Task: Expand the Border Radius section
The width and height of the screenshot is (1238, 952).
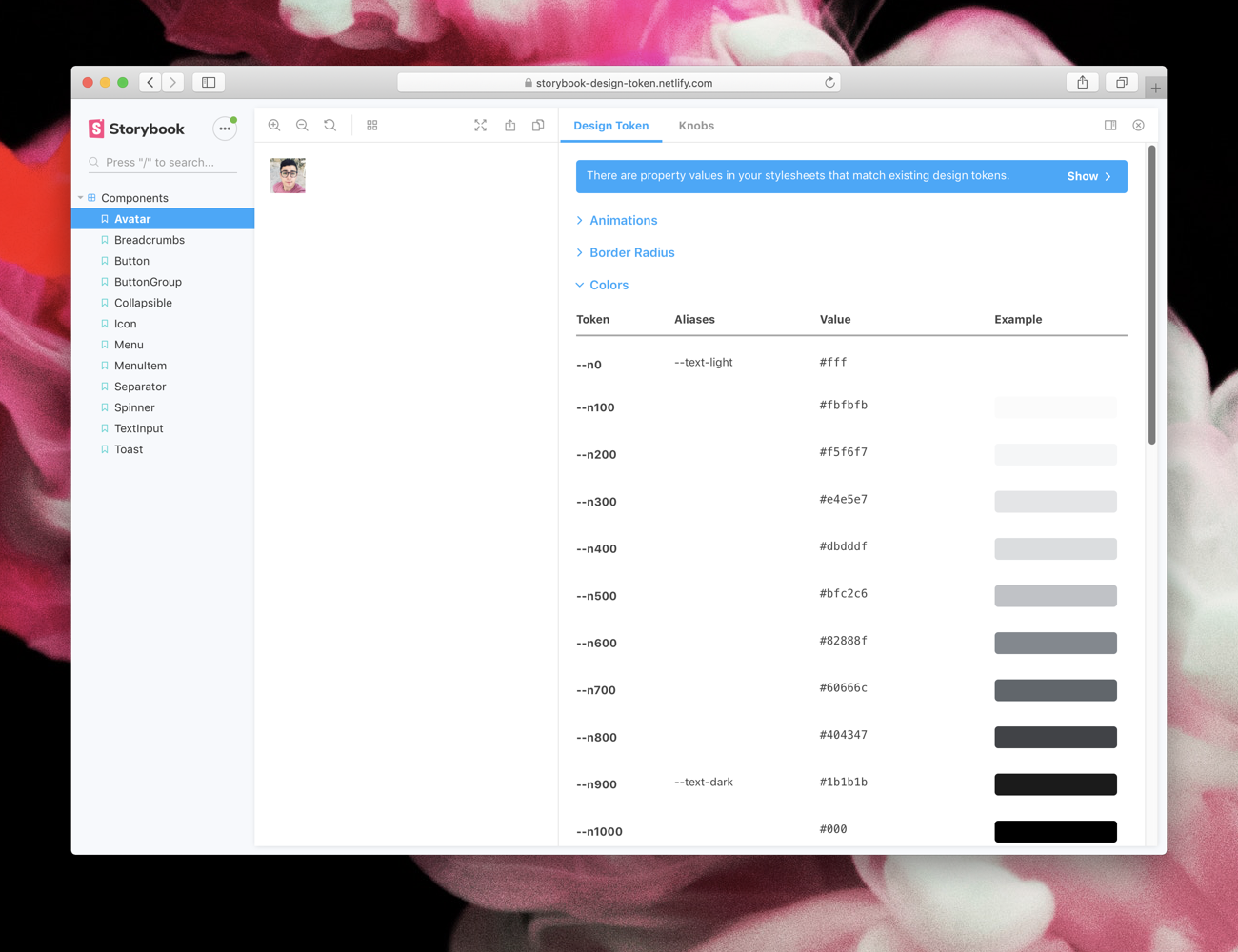Action: click(x=626, y=253)
